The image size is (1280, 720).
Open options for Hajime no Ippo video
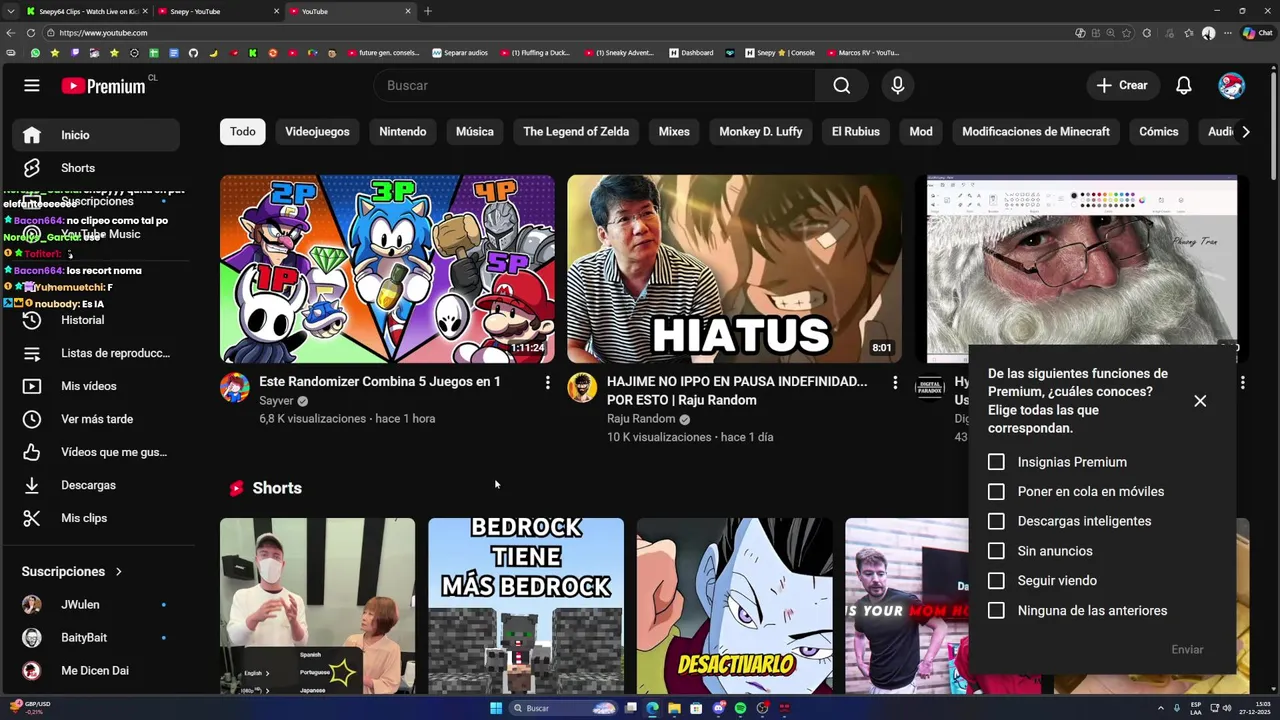(895, 382)
